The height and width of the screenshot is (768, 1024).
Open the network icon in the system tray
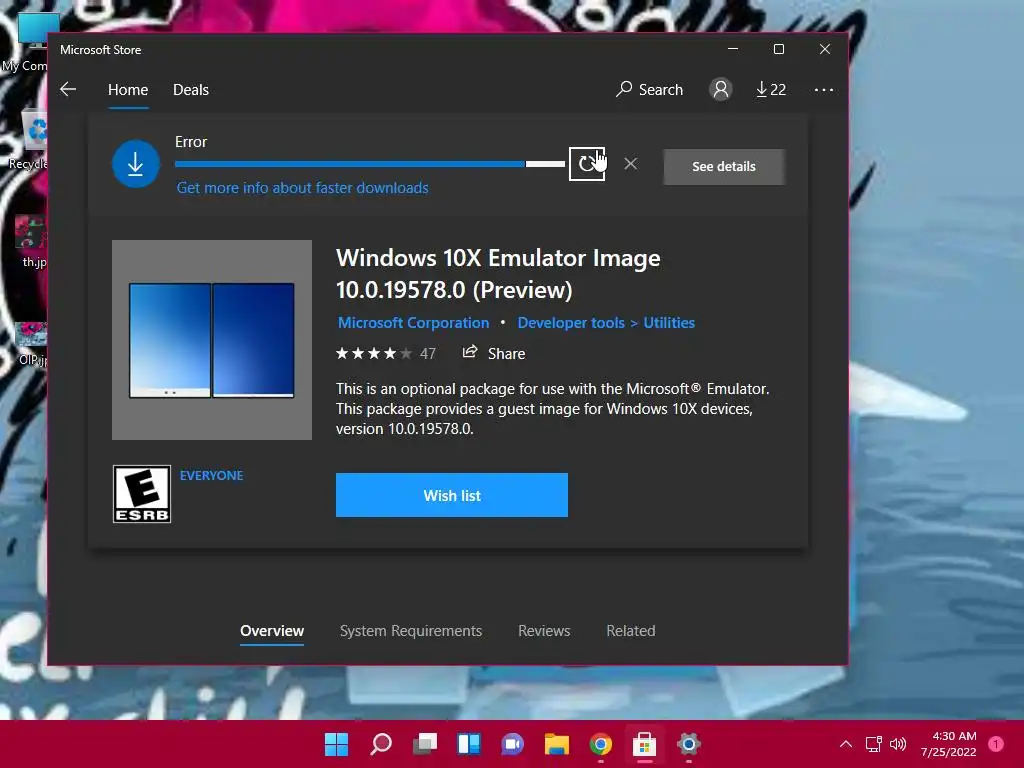(873, 744)
